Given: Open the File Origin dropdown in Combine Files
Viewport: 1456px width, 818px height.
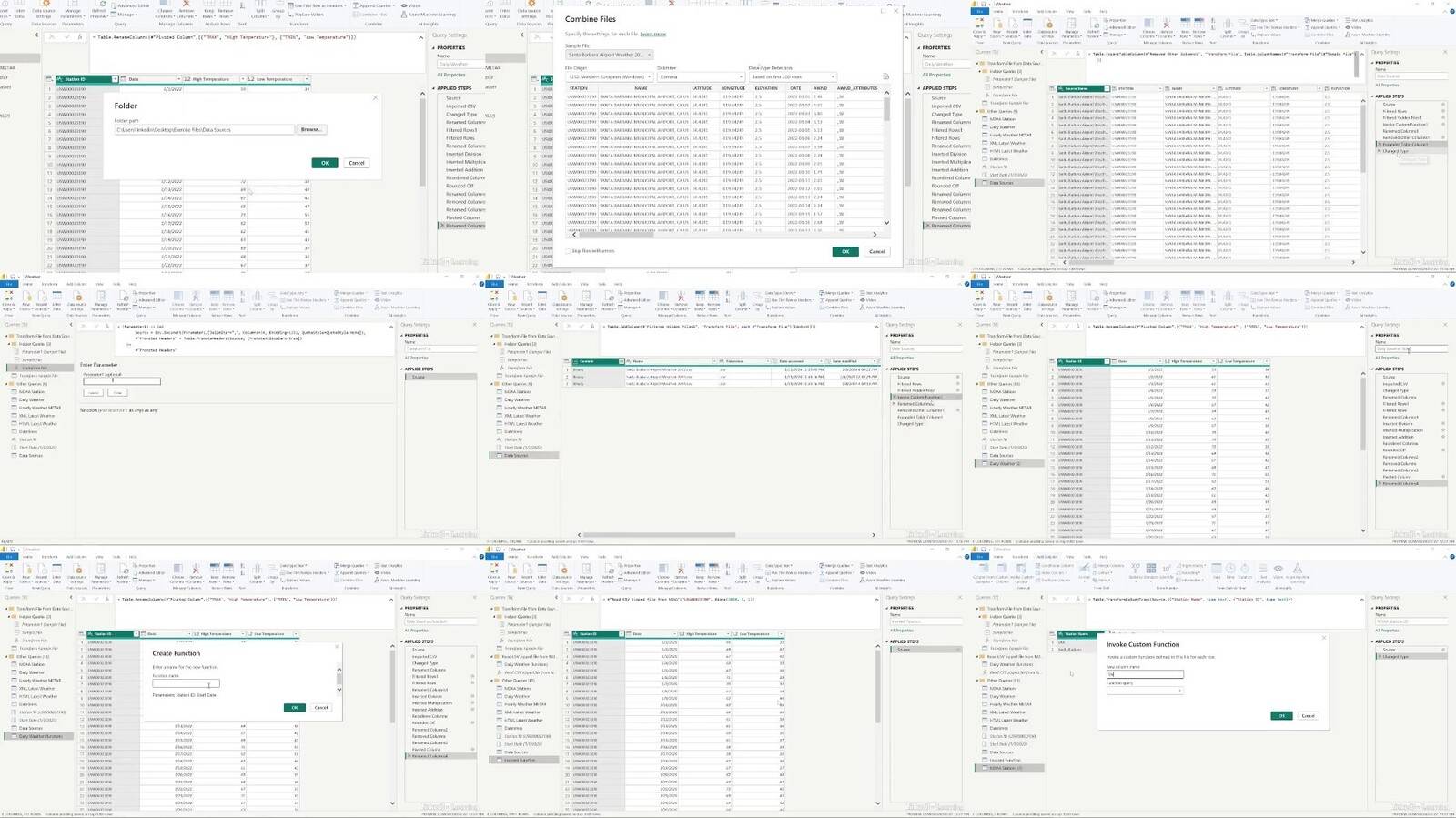Looking at the screenshot, I should pos(609,77).
